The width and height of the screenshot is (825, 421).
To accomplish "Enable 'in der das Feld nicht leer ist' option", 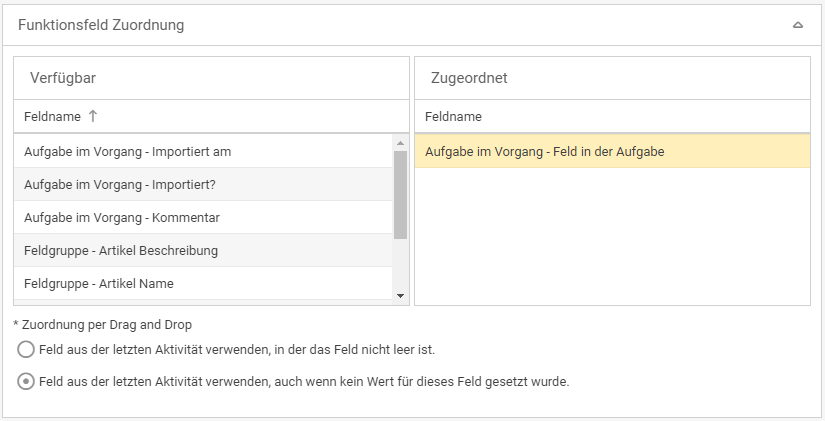I will pyautogui.click(x=26, y=350).
